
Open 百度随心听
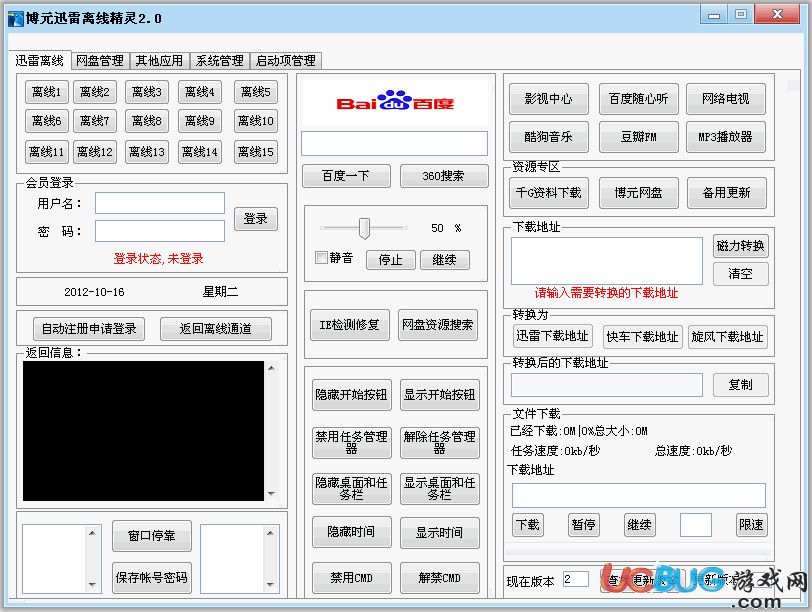tap(639, 99)
